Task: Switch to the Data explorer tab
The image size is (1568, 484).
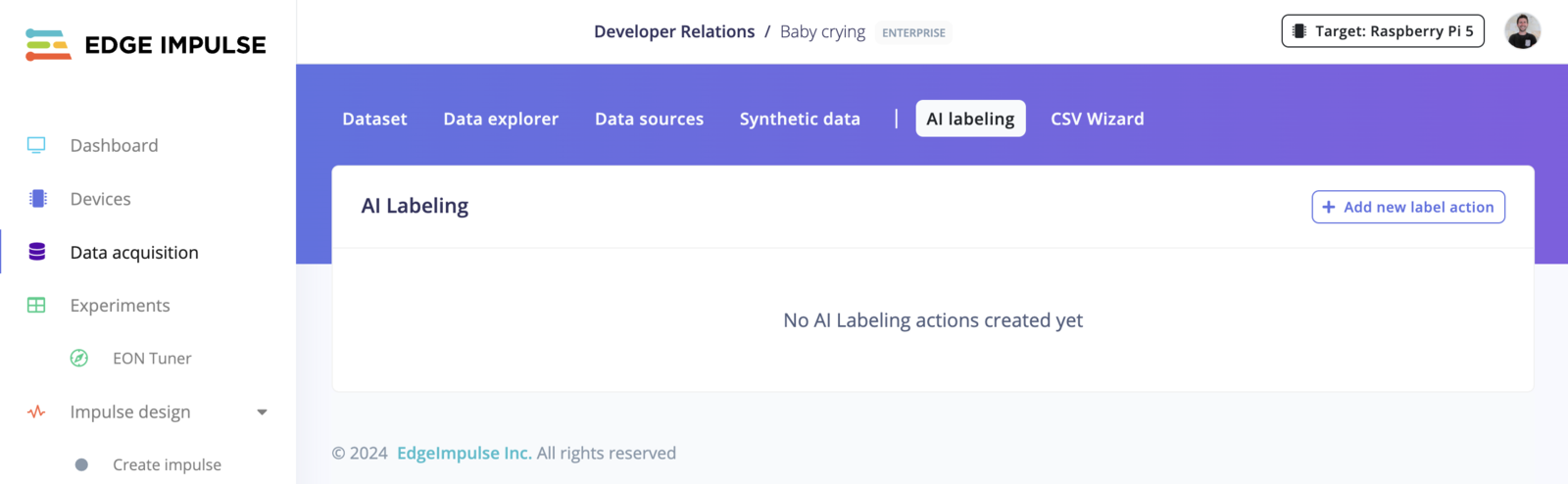Action: coord(501,119)
